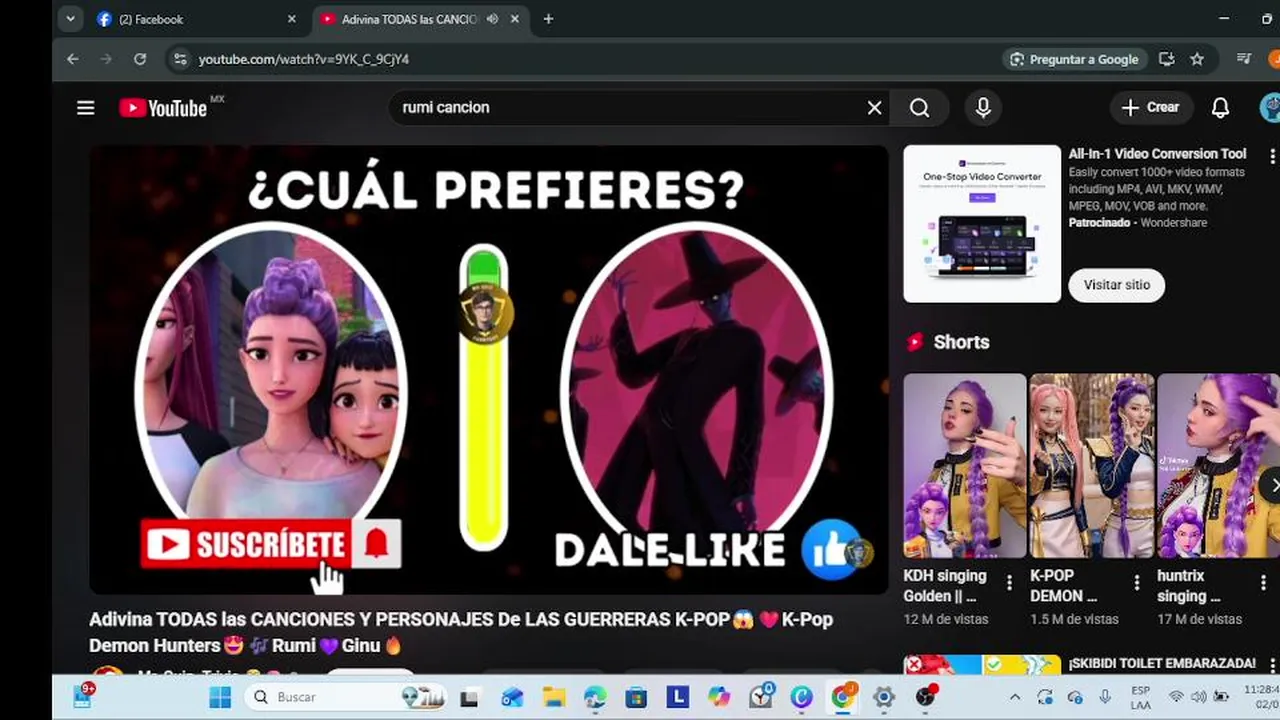Click the video player showing ¿CUÁL PREFIERES?
Viewport: 1280px width, 720px height.
pyautogui.click(x=489, y=370)
